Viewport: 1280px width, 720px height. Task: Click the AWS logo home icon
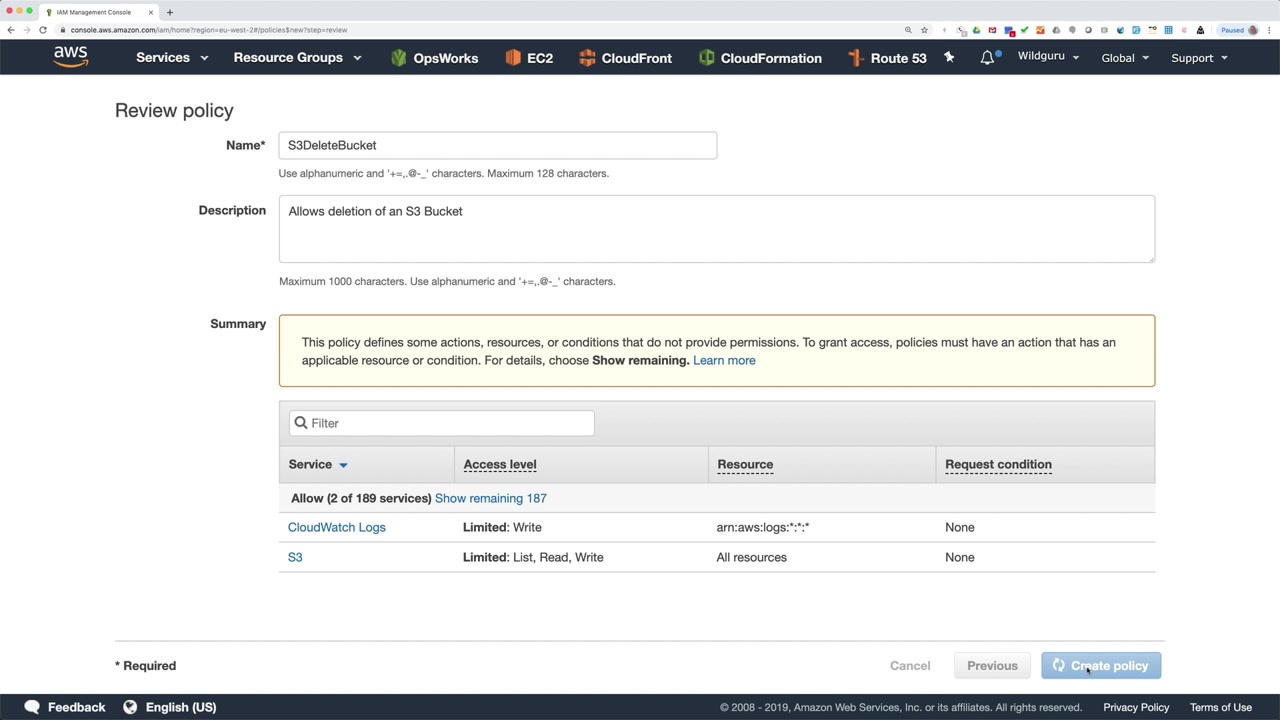point(70,57)
